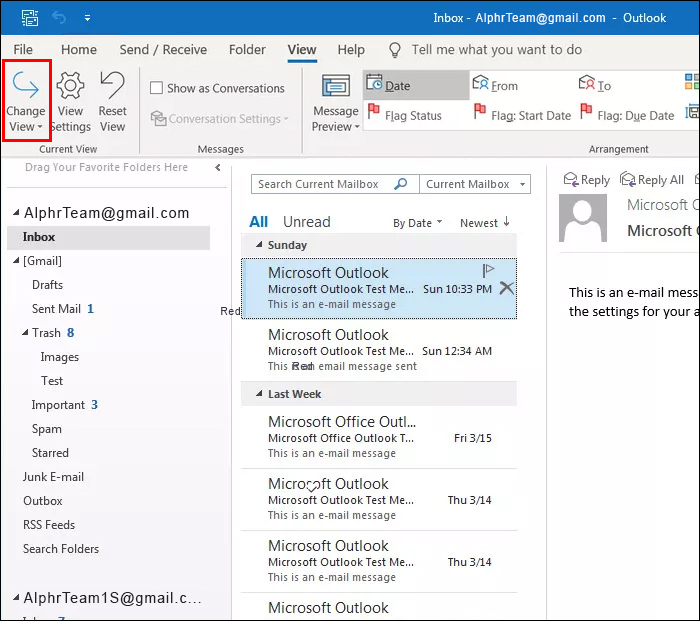This screenshot has height=621, width=700.
Task: Show All messages filter
Action: [x=258, y=221]
